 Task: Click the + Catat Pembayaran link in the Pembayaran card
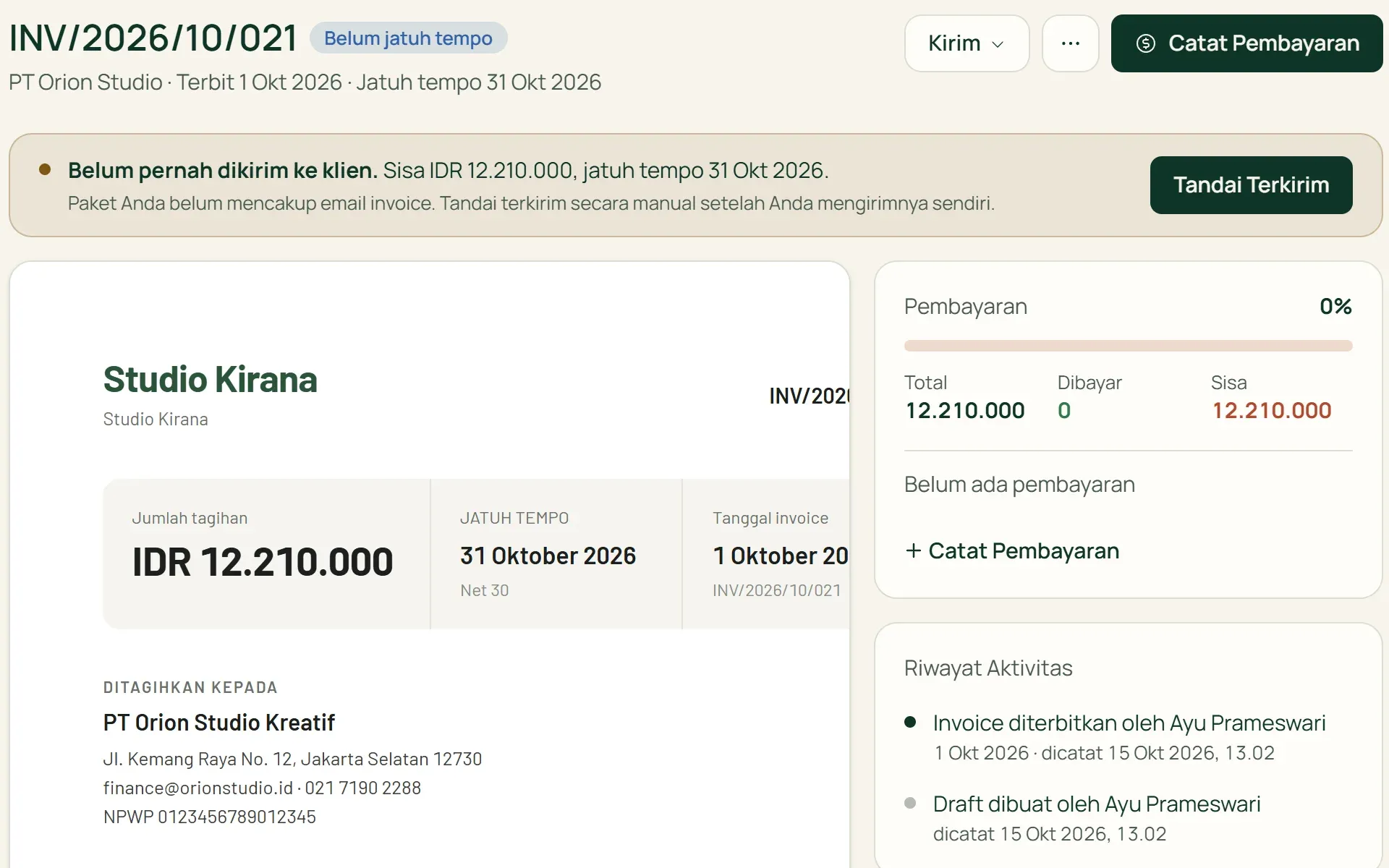pyautogui.click(x=1012, y=551)
